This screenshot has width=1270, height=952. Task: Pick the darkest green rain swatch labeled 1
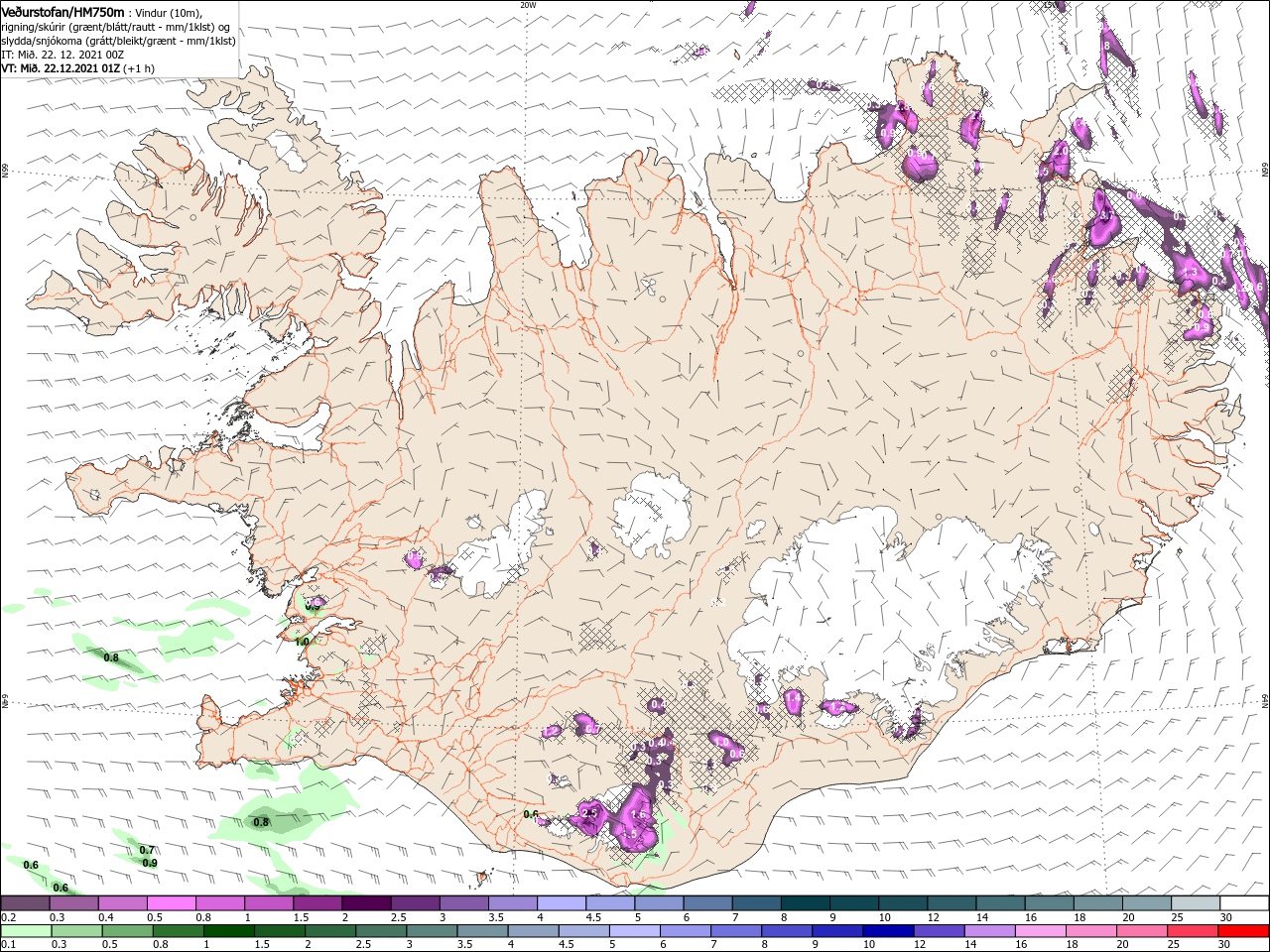click(x=228, y=931)
